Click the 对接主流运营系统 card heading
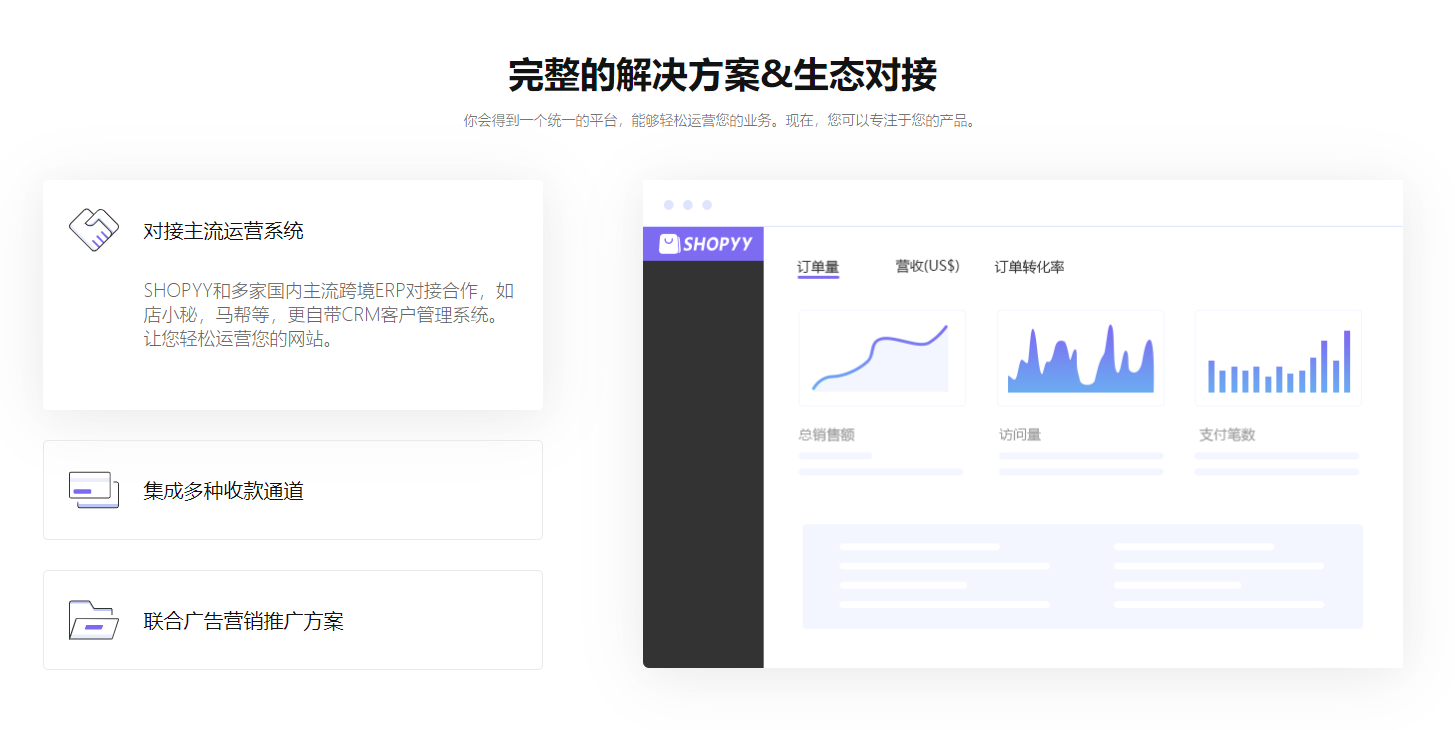The height and width of the screenshot is (730, 1455). [x=224, y=230]
